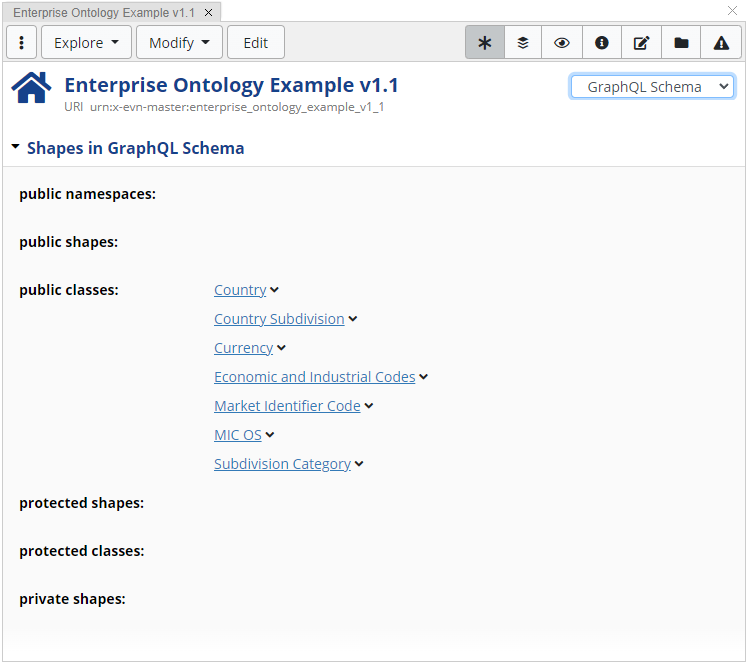
Task: Select the asterisk toolbar icon
Action: [485, 43]
